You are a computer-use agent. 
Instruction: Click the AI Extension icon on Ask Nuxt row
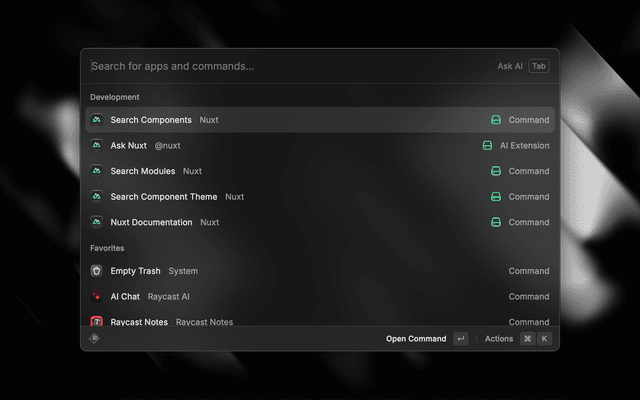[x=487, y=146]
